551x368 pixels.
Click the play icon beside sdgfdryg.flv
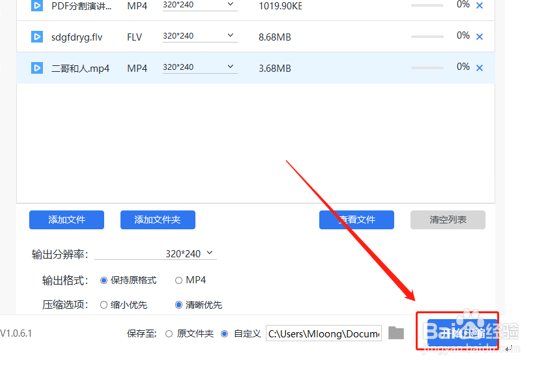click(x=37, y=37)
